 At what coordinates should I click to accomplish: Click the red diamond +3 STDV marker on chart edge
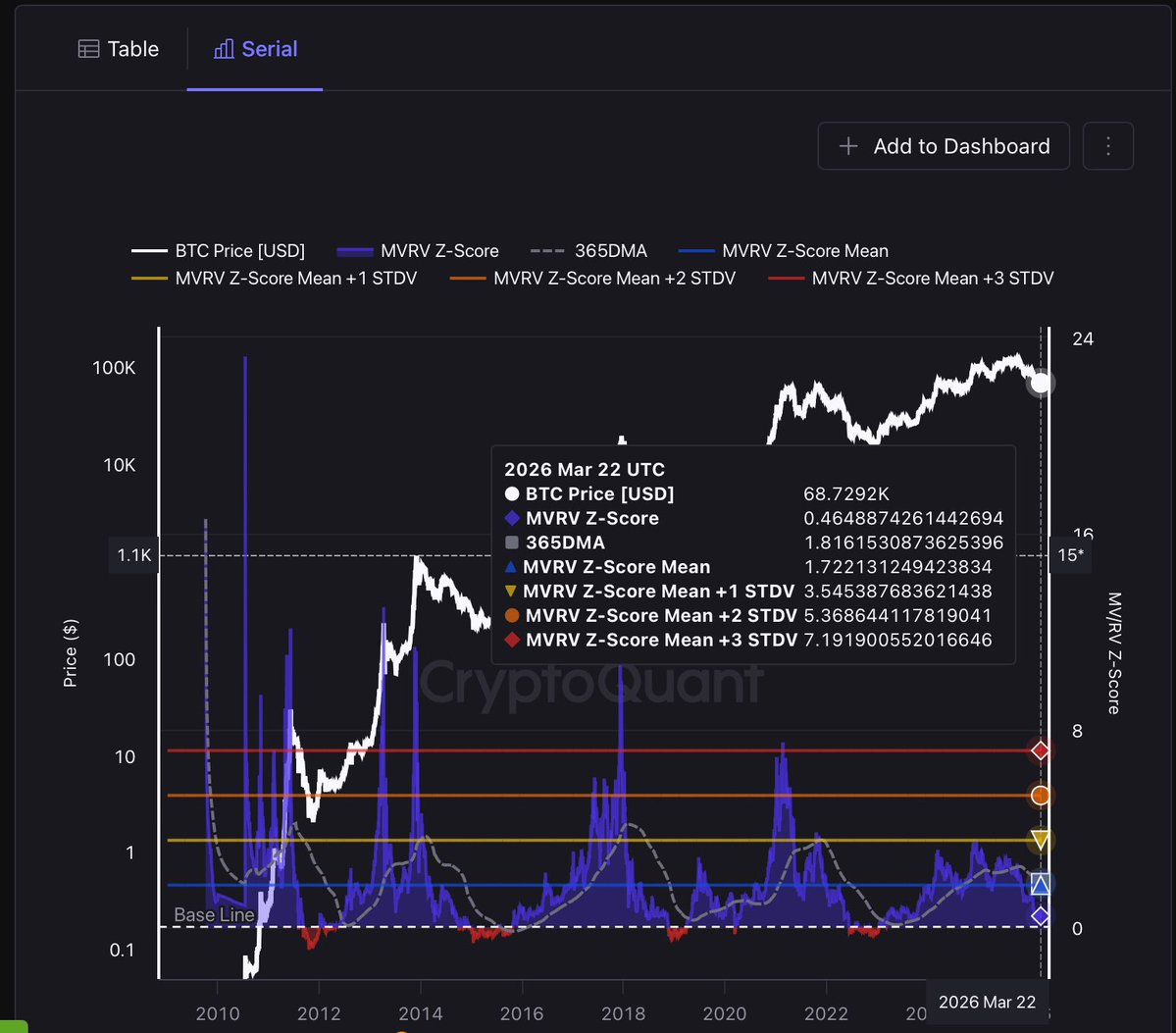[x=1040, y=750]
